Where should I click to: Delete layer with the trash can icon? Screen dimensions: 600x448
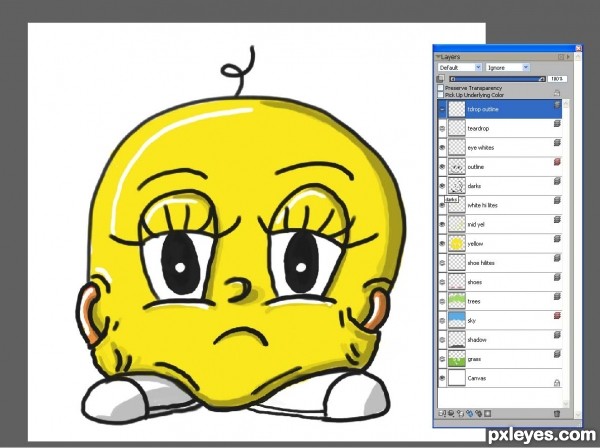(557, 414)
